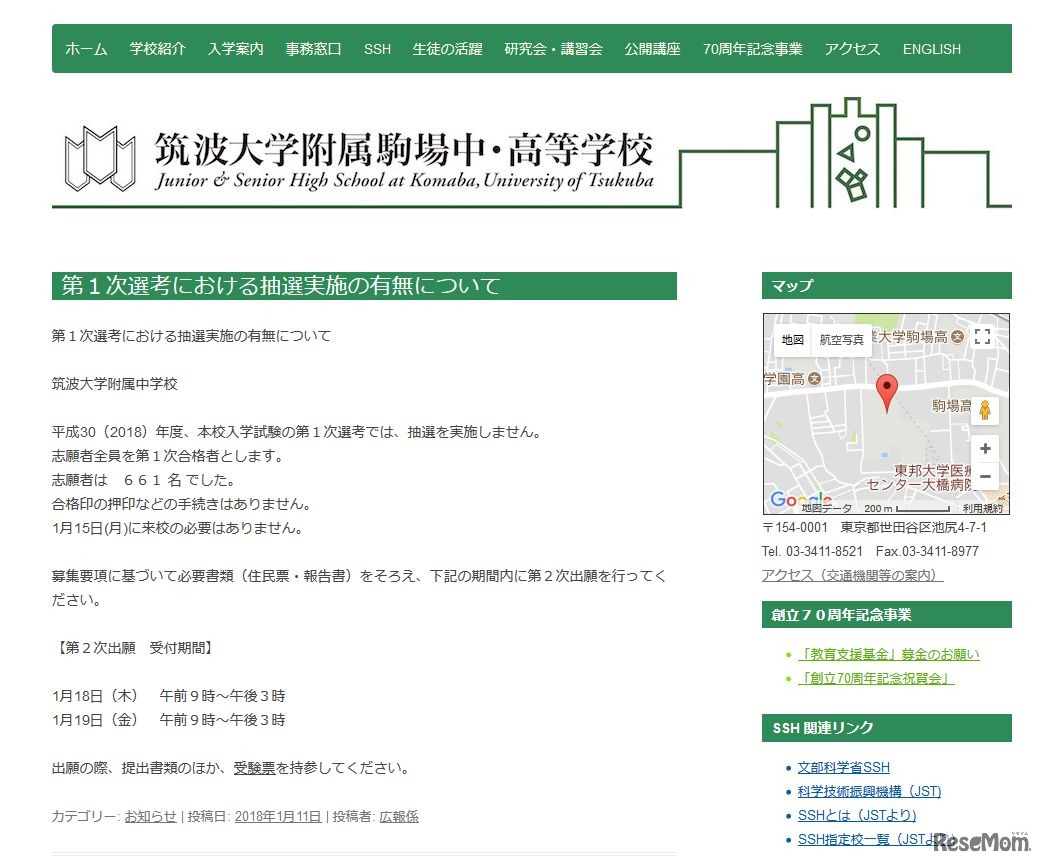Open the 入学案内 menu item

236,49
